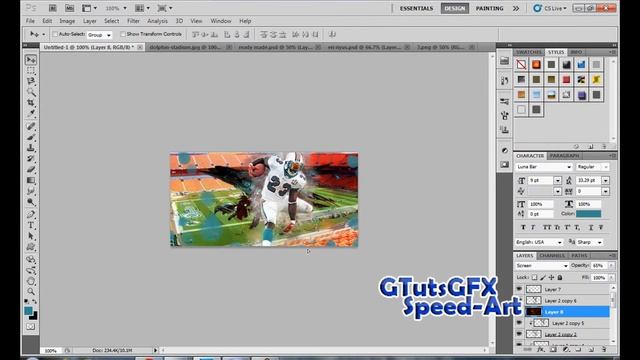Toggle the lock image pixels brush icon
Screen dimensions: 640x360
[543, 278]
